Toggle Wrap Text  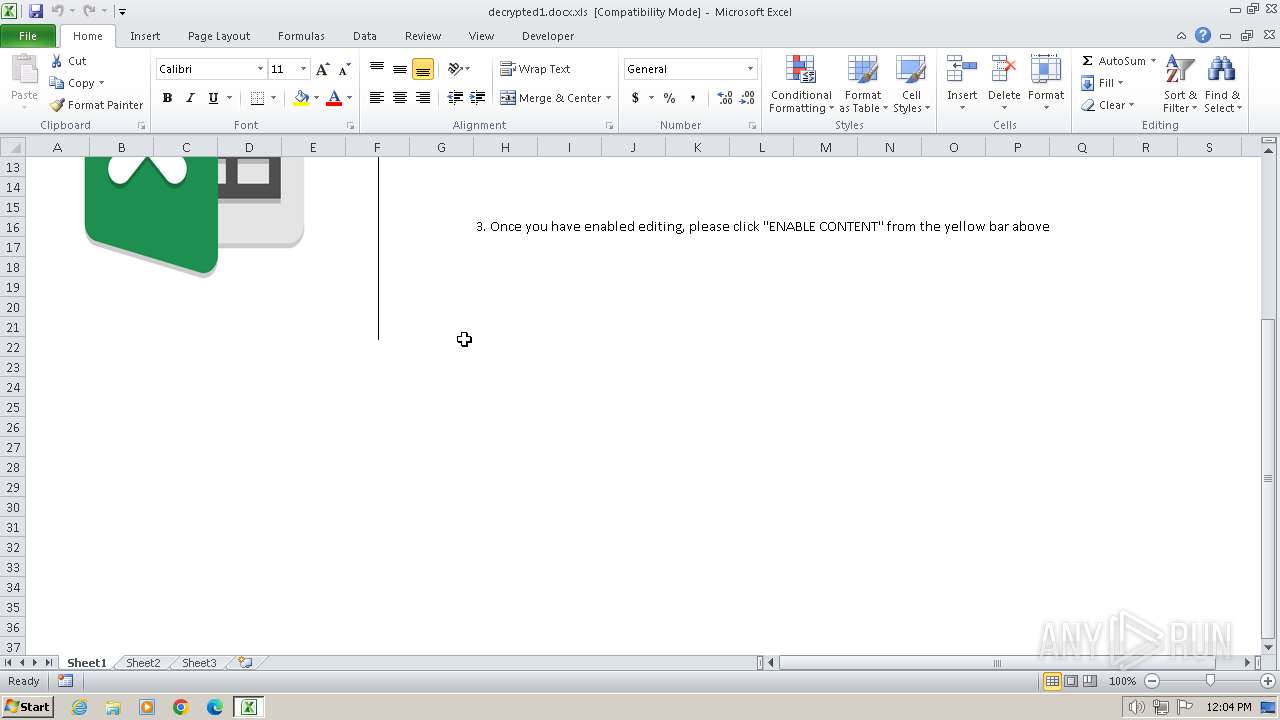[536, 69]
